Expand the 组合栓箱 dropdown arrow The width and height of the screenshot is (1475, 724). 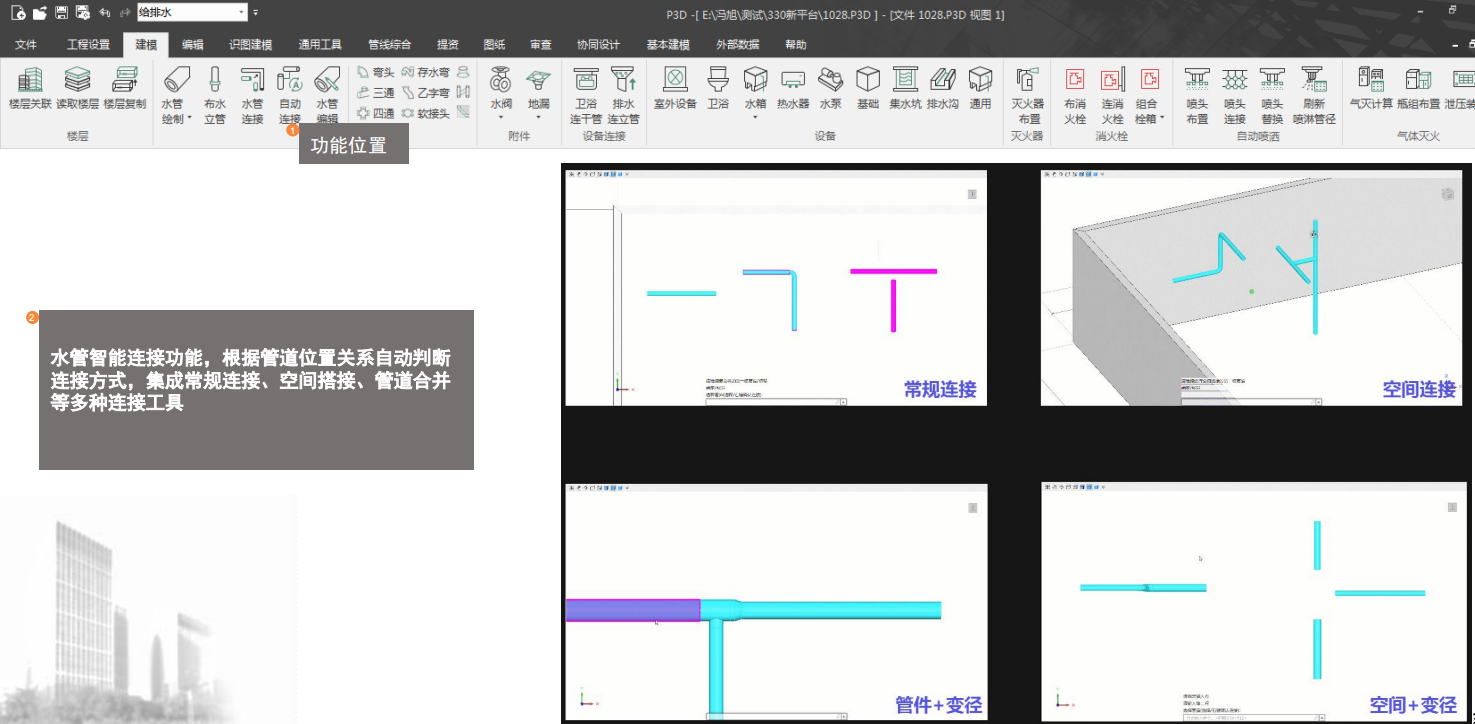[x=1162, y=117]
